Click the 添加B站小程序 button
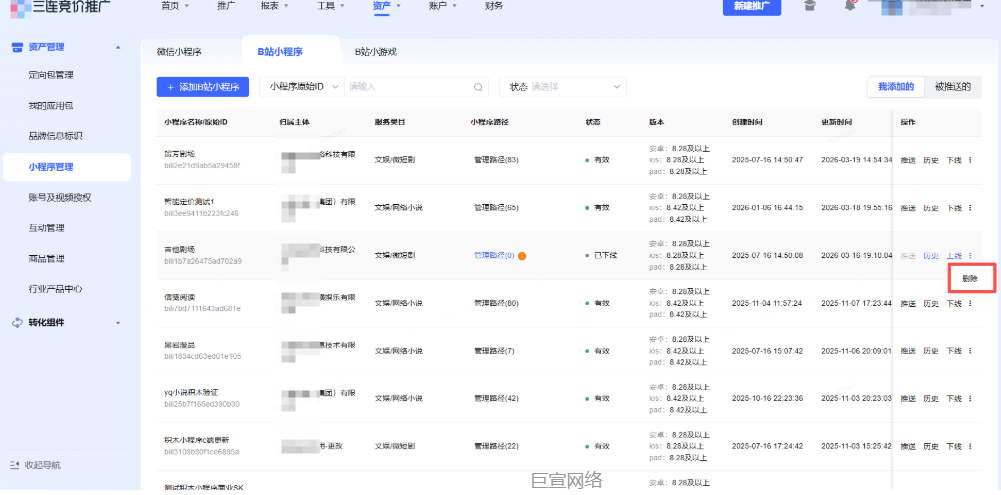Viewport: 1001px width, 495px height. pyautogui.click(x=202, y=87)
